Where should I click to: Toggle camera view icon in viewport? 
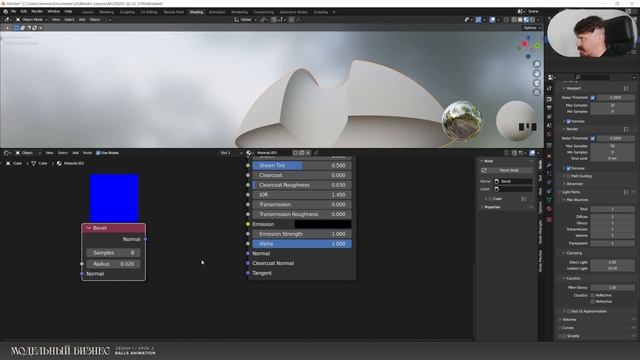(537, 83)
